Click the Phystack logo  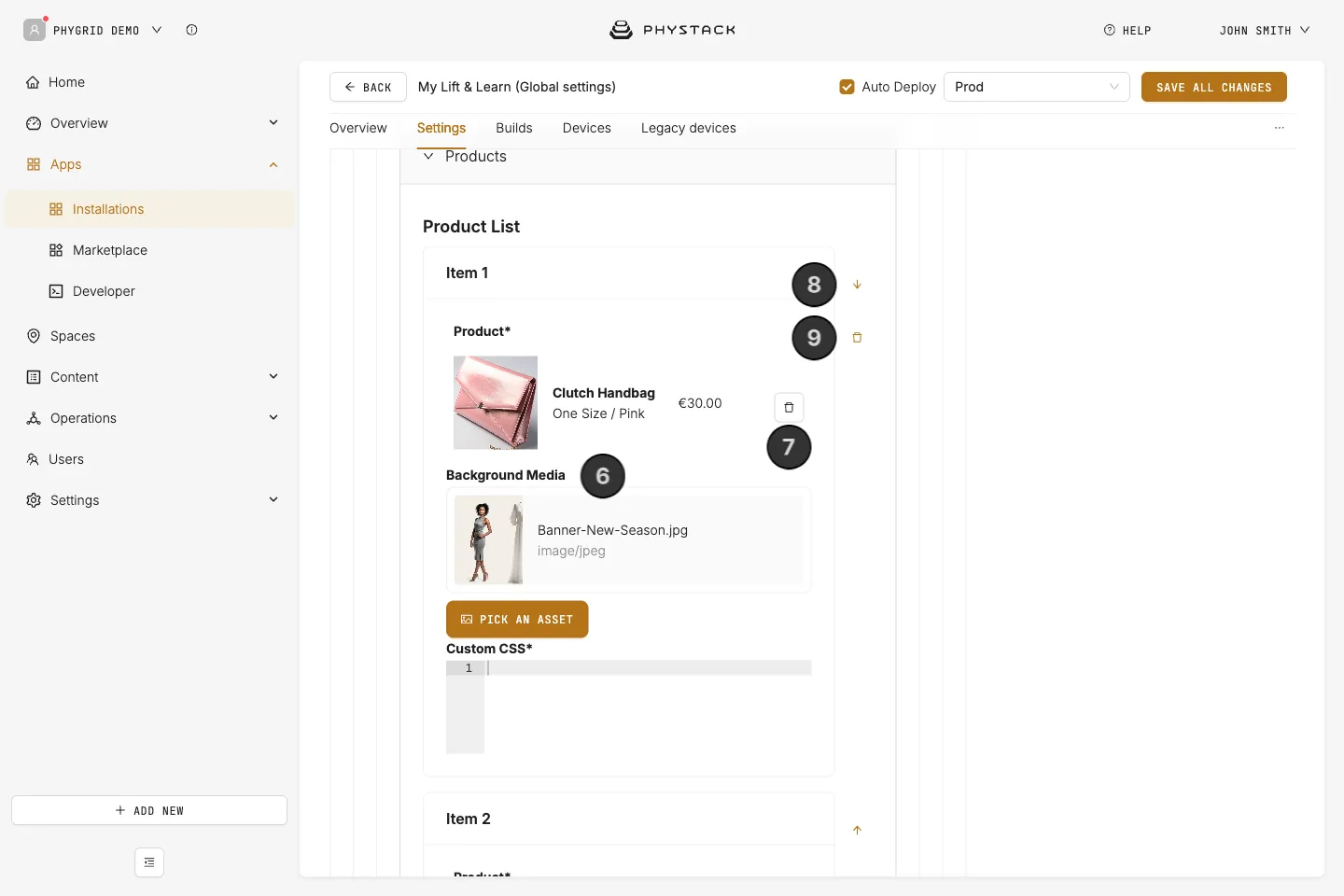pyautogui.click(x=672, y=30)
